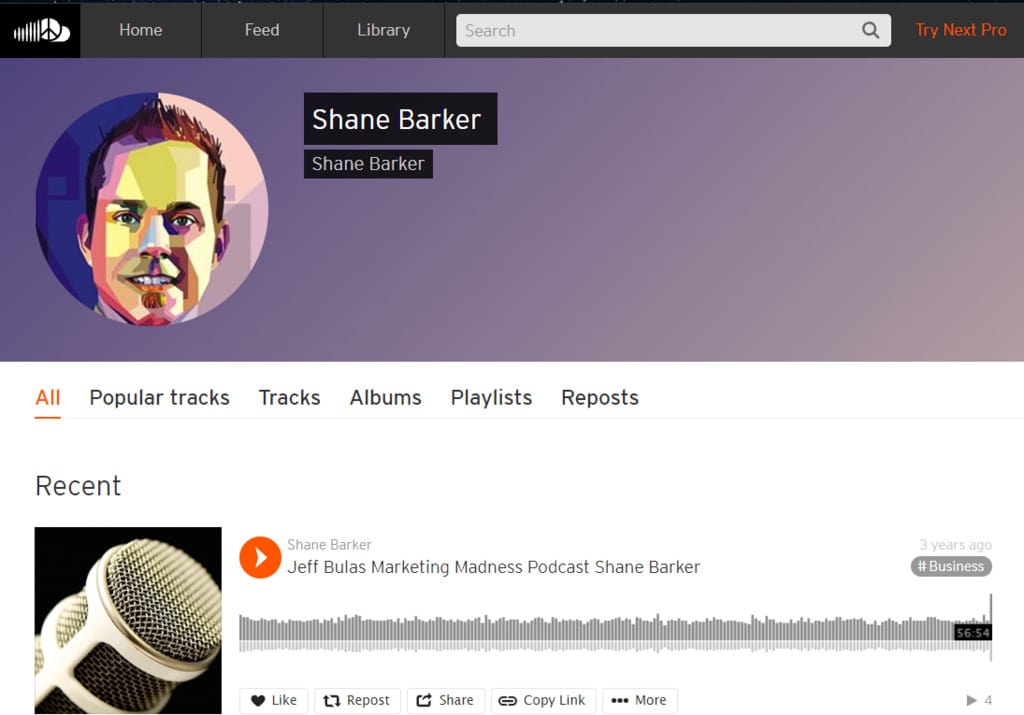Click the large Shane Barker profile heading
The image size is (1024, 715).
point(400,119)
